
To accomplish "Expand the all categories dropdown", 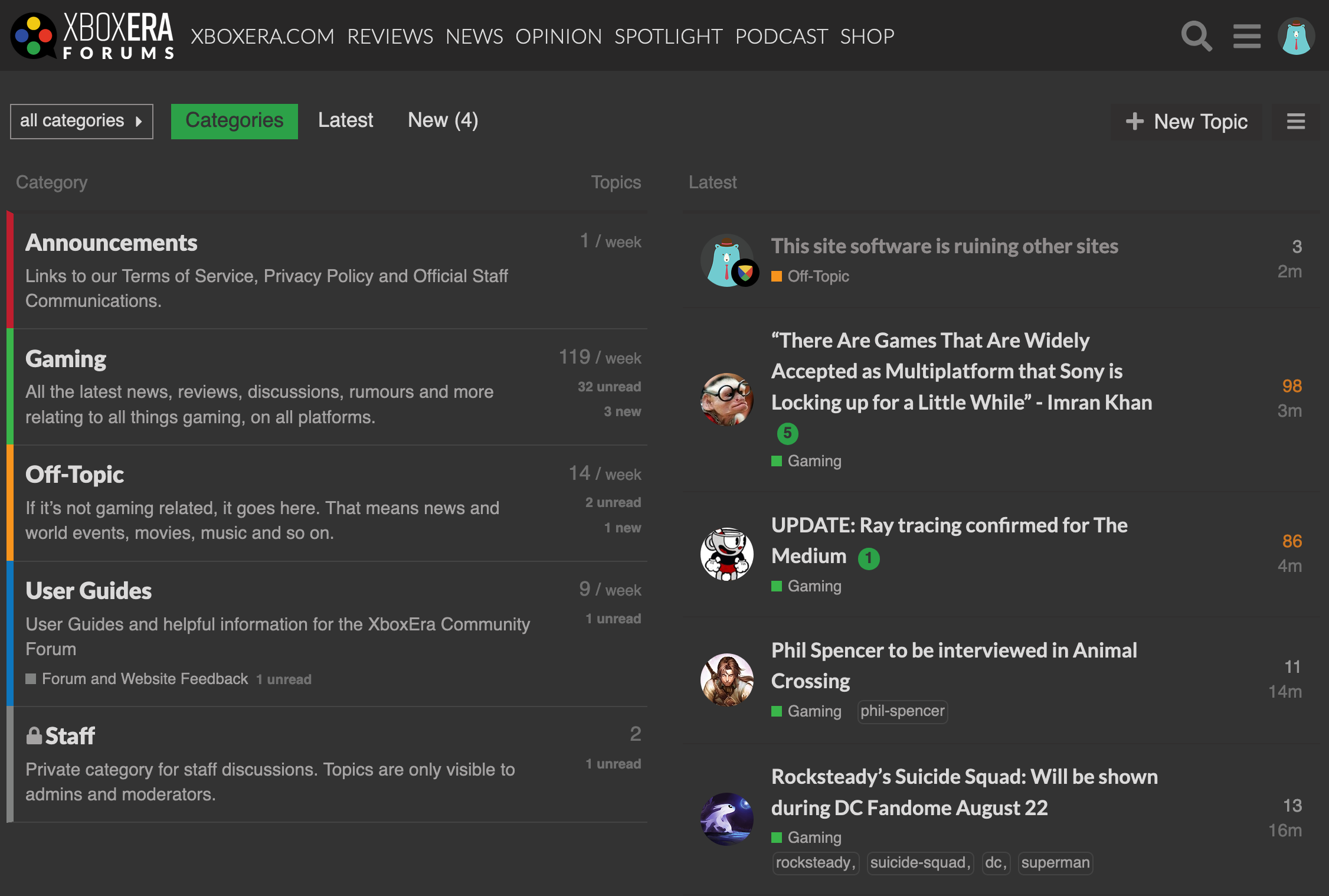I will [81, 121].
